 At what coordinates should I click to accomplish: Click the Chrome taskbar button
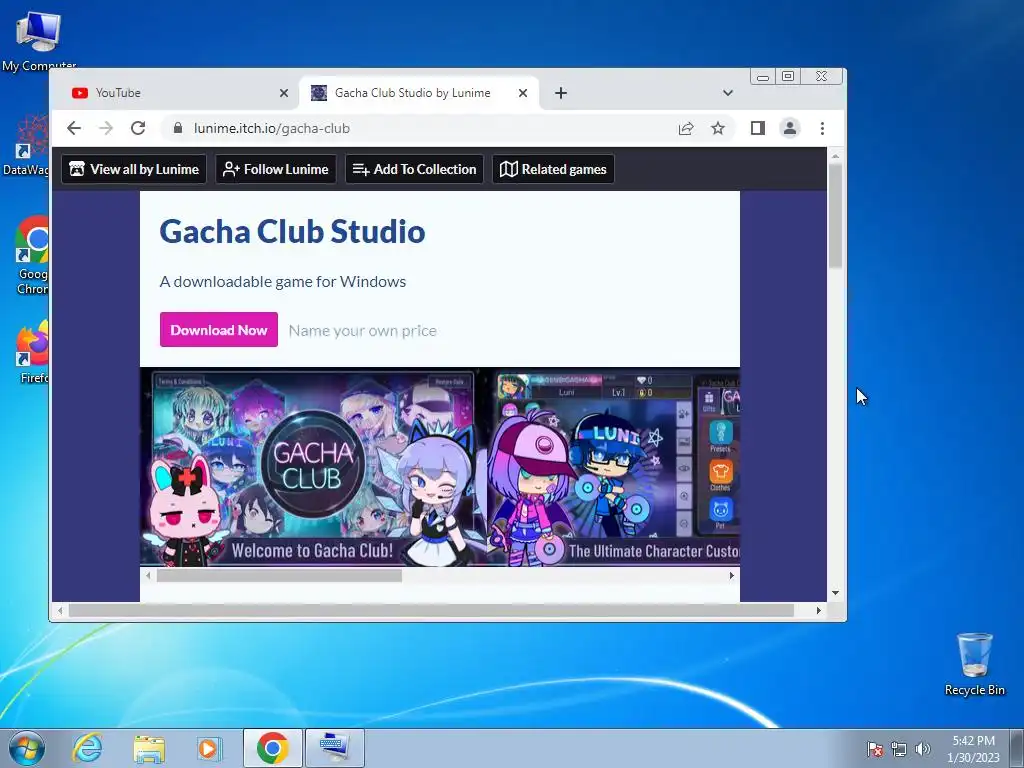click(x=273, y=748)
